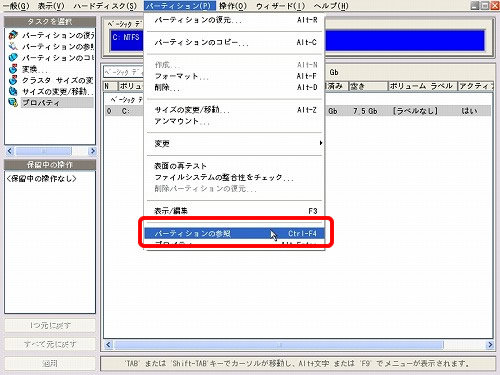Select the highlighted パーティションの参照 entry

[235, 233]
